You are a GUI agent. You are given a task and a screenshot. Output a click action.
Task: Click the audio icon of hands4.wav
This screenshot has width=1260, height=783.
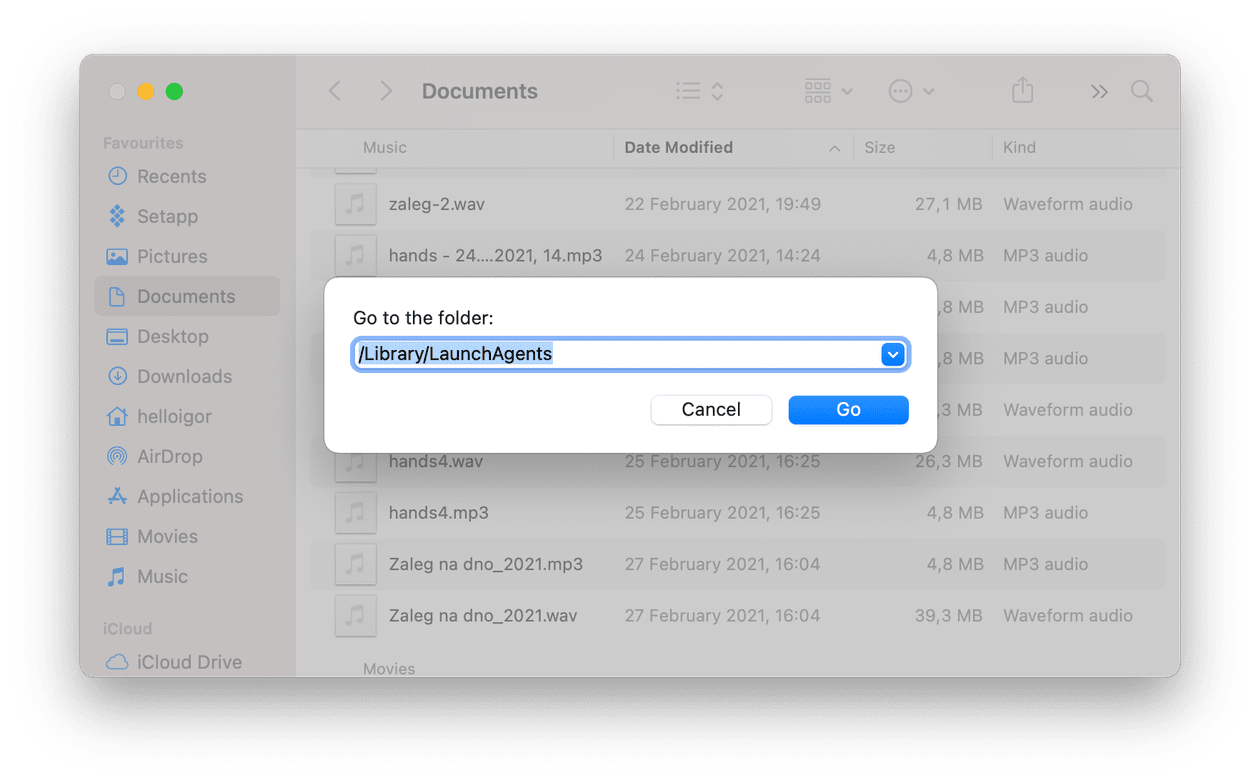(x=355, y=465)
